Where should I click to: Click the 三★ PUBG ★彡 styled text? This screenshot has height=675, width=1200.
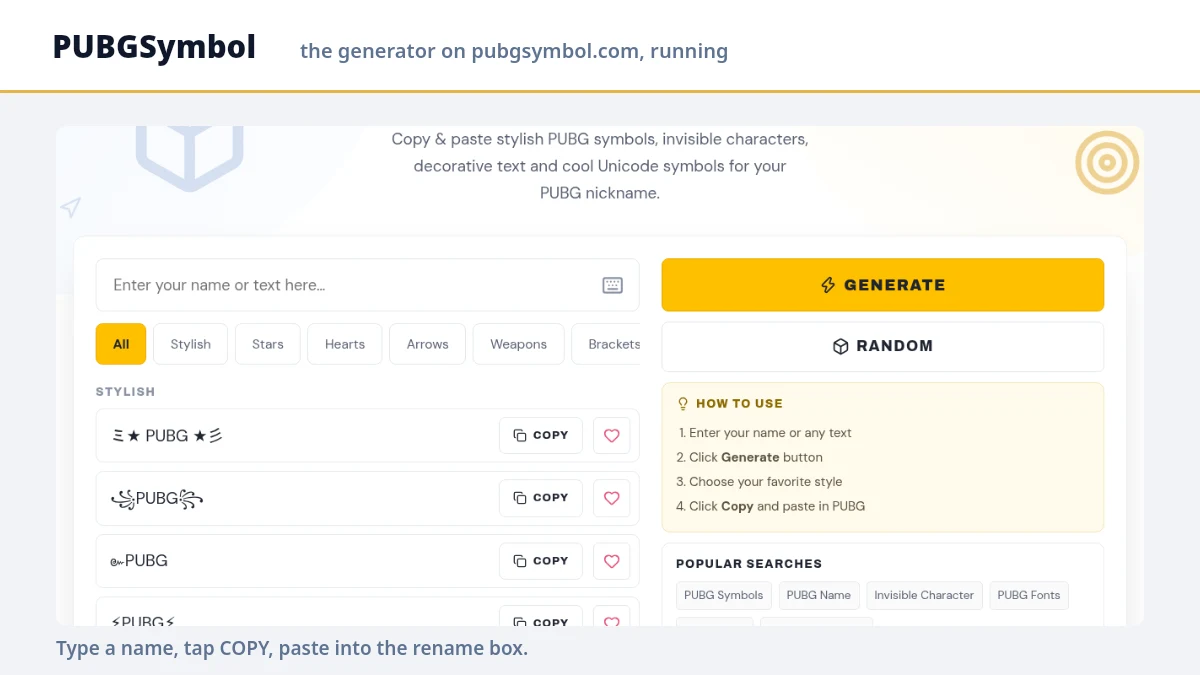pyautogui.click(x=167, y=436)
